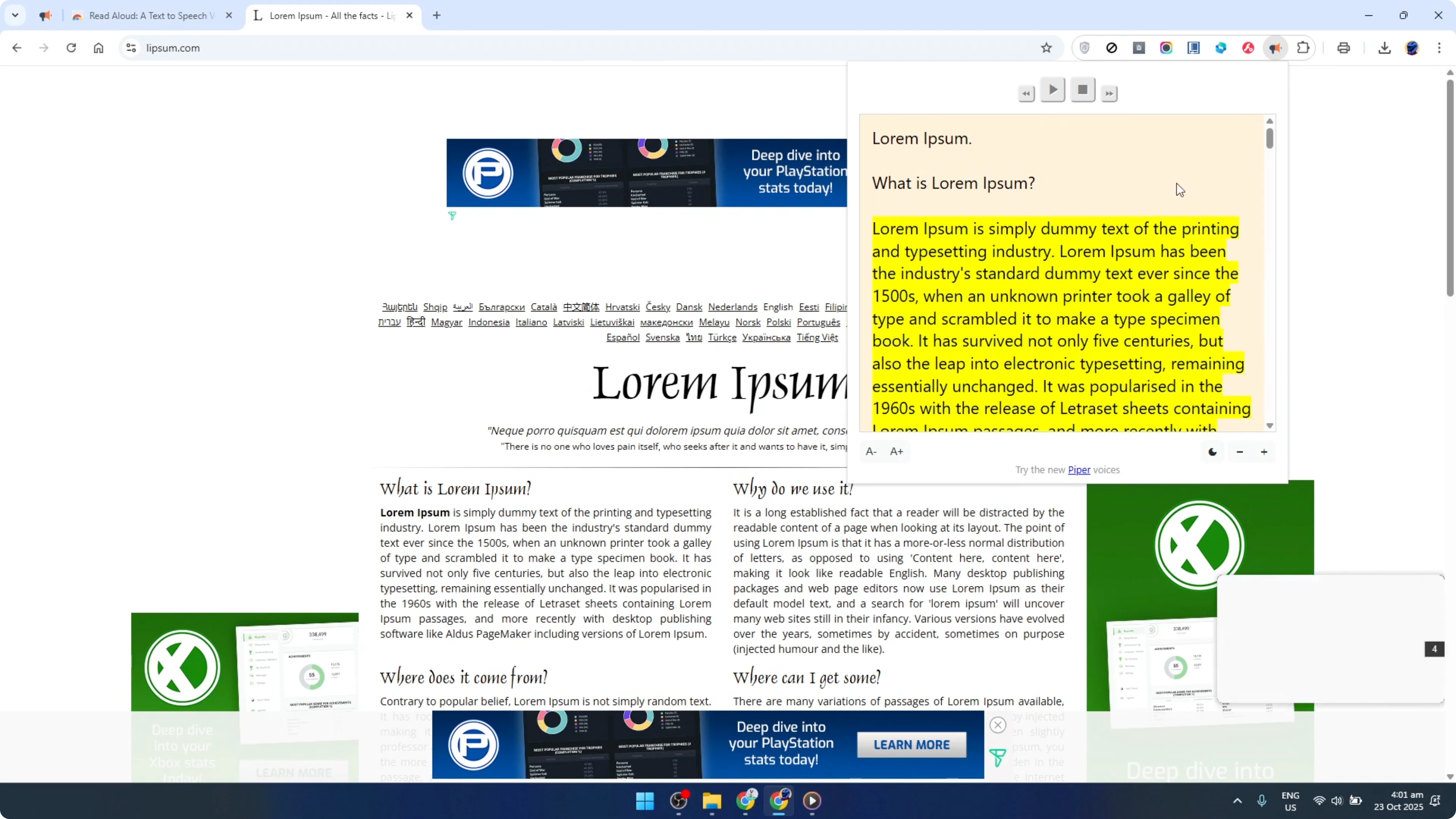Open the tab search dropdown arrow
1456x819 pixels.
[15, 15]
